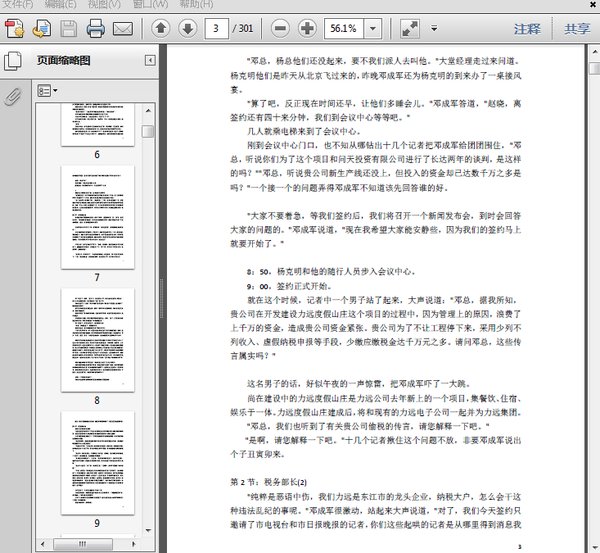
Task: Zoom out with the minus button
Action: pos(280,28)
